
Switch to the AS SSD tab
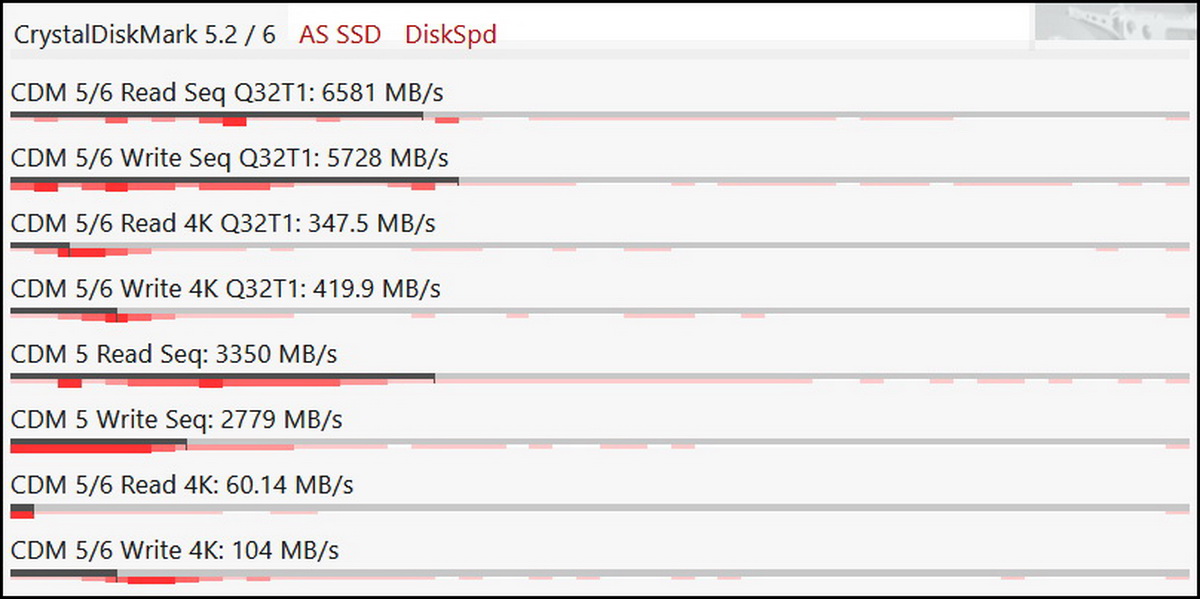[x=340, y=35]
